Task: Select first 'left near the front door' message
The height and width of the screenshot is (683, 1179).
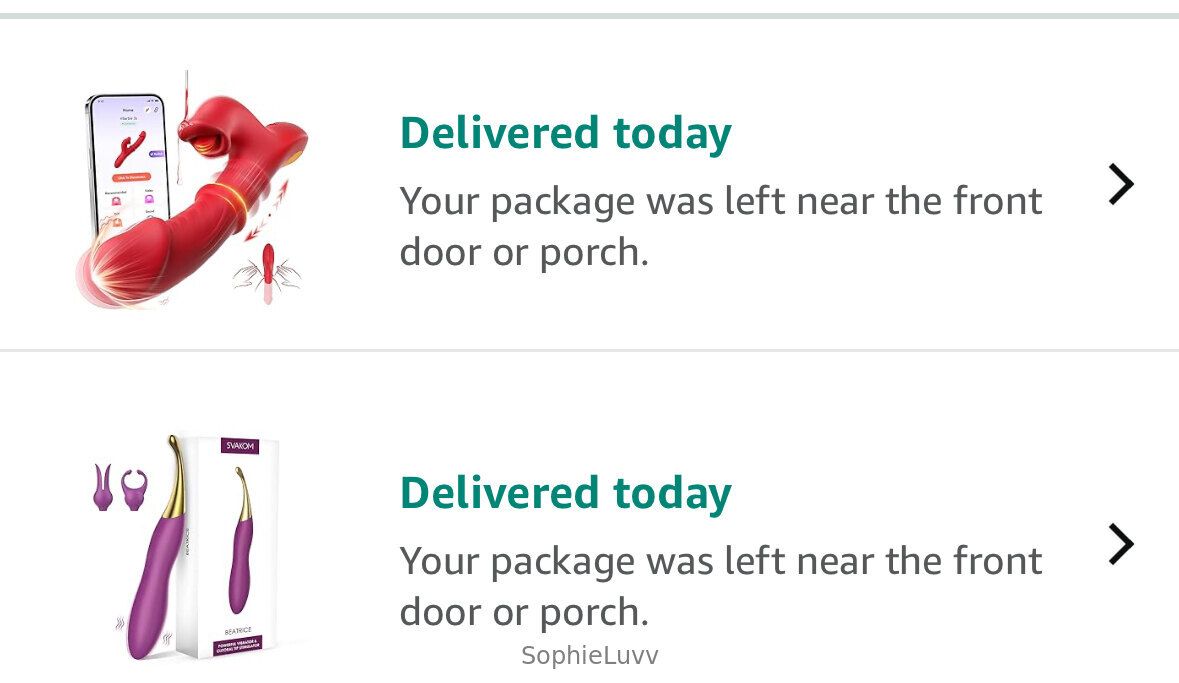Action: (x=720, y=202)
